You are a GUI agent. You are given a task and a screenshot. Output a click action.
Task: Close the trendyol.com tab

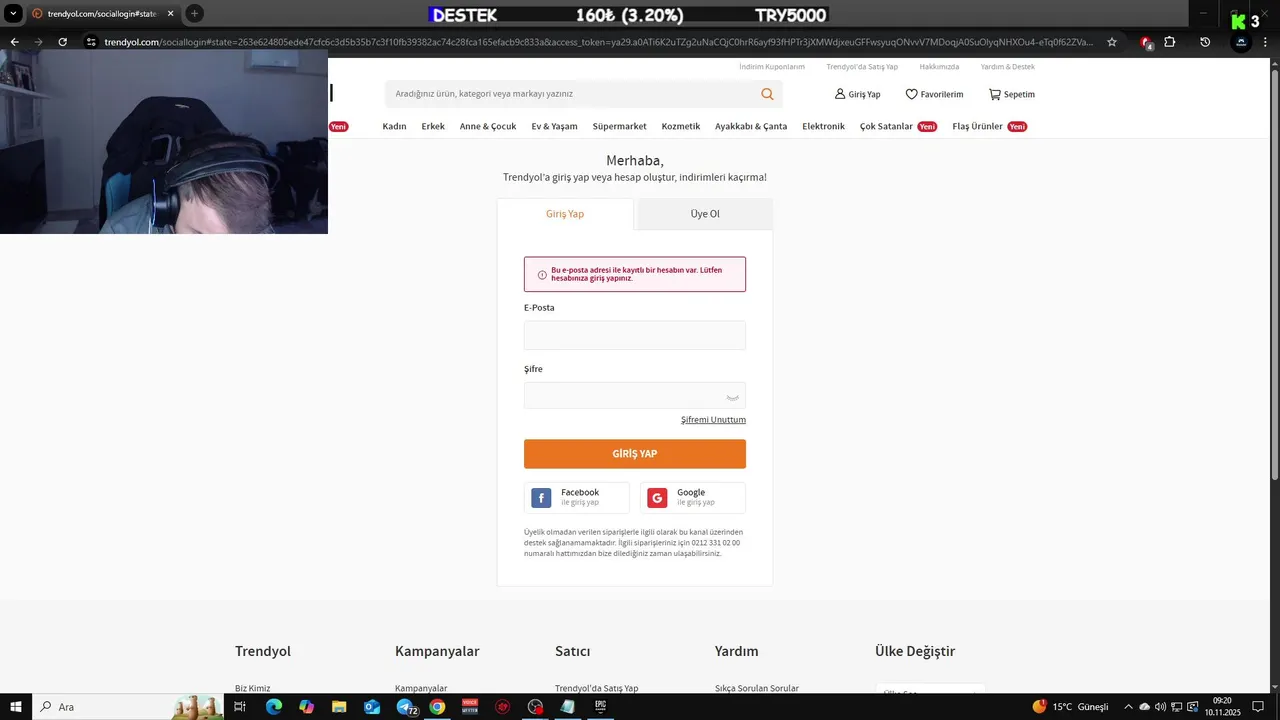[170, 14]
